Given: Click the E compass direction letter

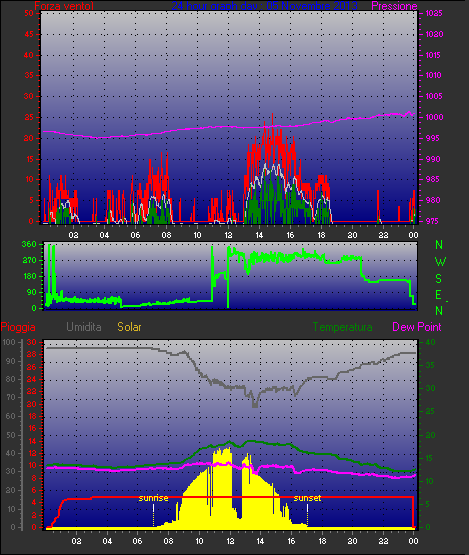Looking at the screenshot, I should pos(439,295).
